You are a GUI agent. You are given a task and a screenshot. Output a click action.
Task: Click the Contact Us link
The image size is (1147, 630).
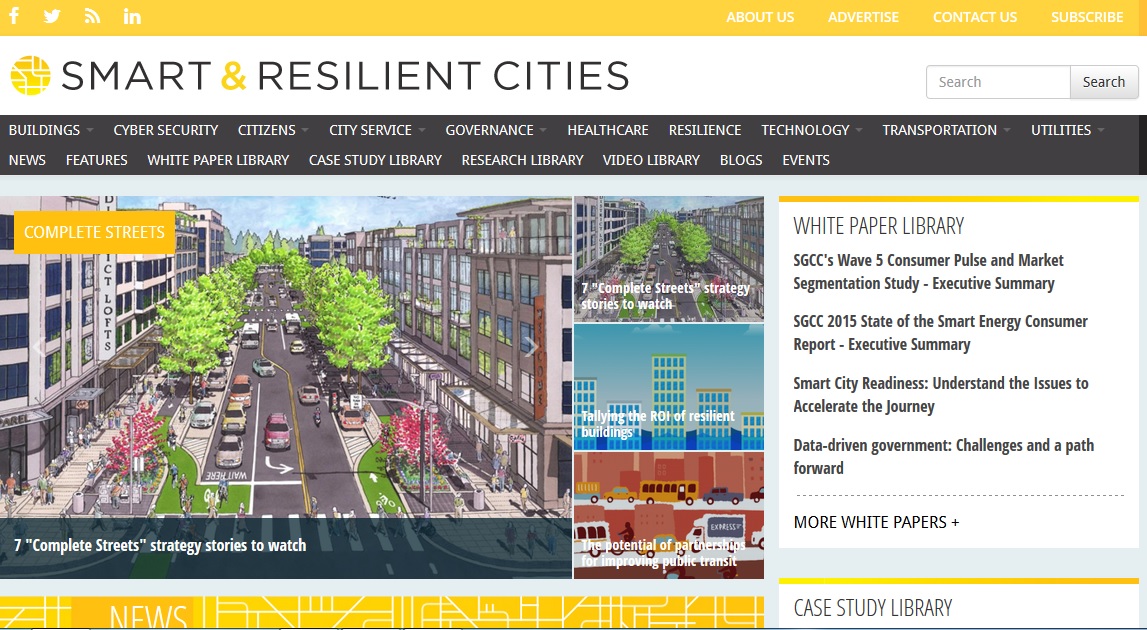974,17
